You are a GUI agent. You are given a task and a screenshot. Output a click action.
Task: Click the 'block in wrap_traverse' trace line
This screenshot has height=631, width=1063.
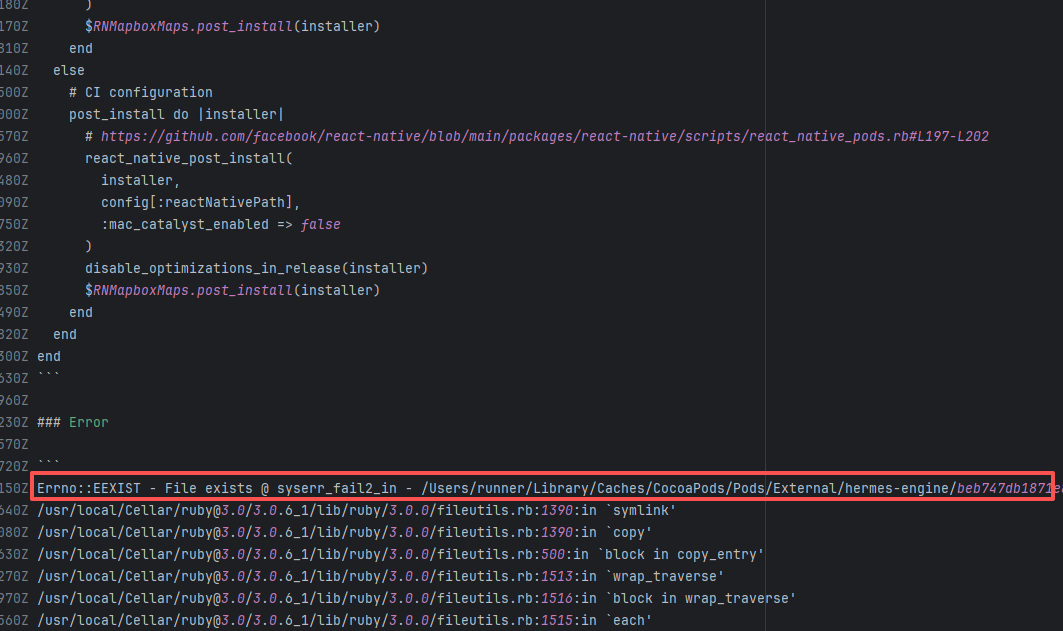click(x=416, y=598)
